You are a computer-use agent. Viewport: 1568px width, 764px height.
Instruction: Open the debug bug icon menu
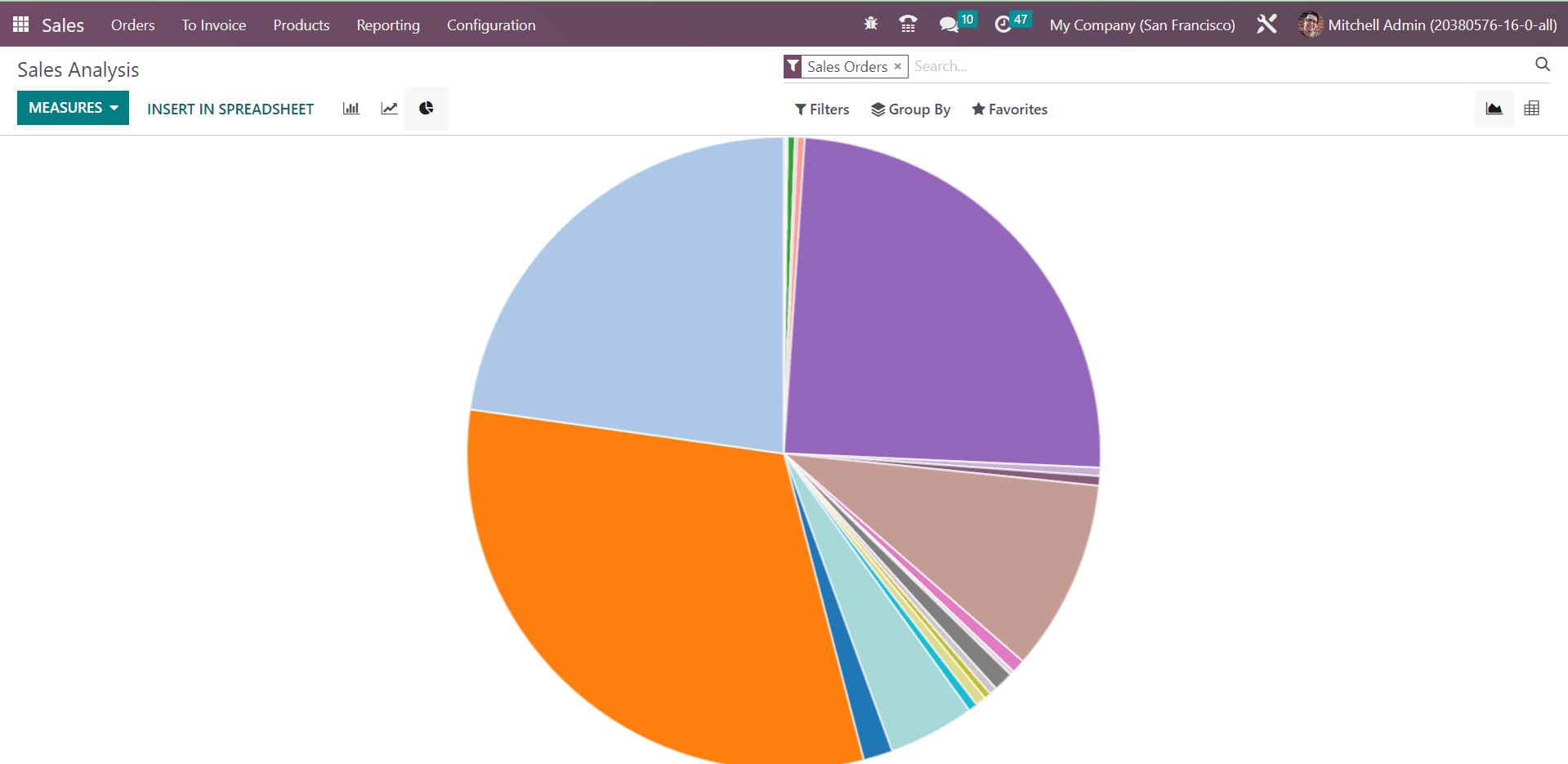(x=871, y=25)
